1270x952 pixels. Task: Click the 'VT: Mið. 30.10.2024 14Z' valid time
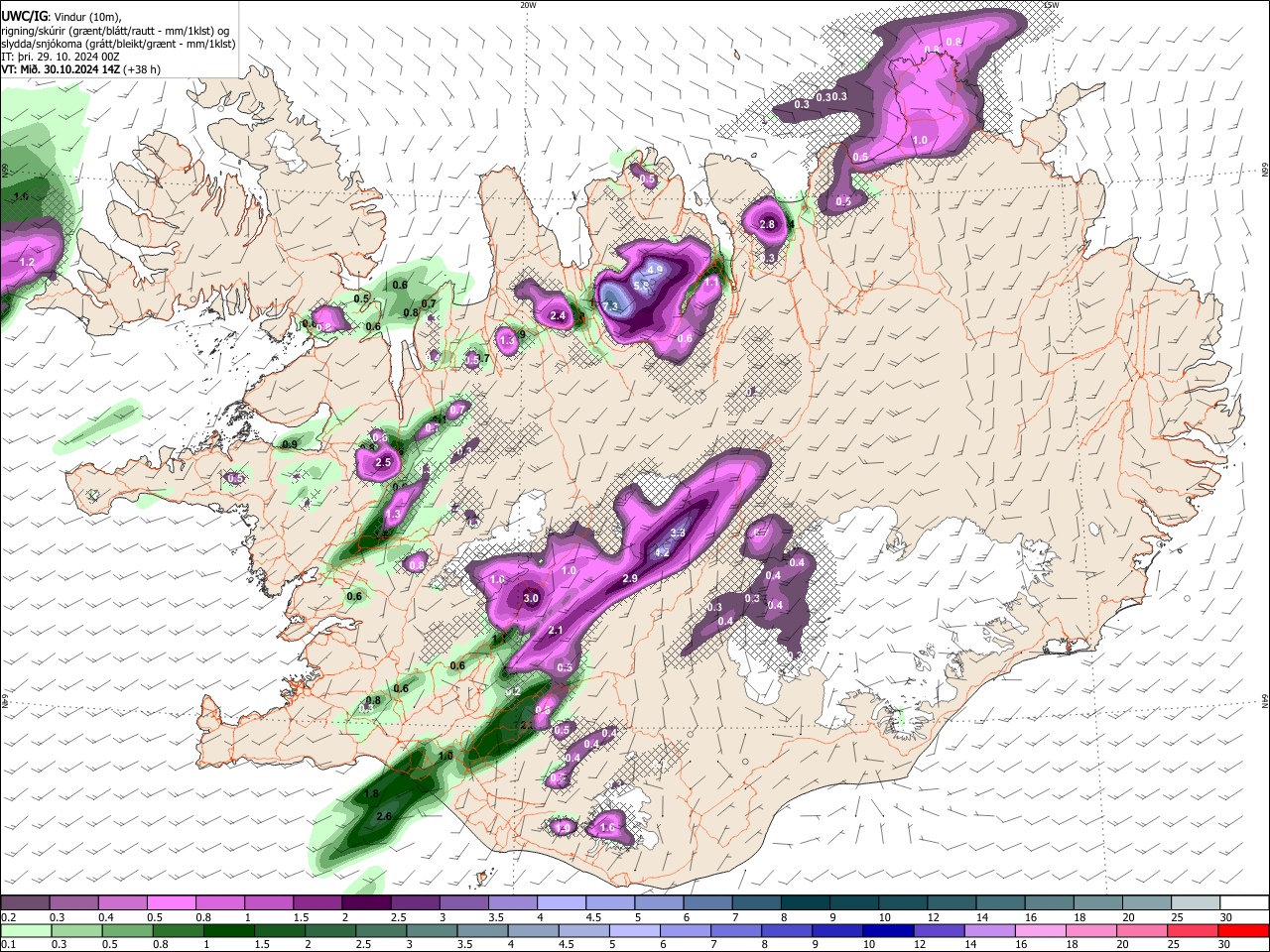(62, 69)
